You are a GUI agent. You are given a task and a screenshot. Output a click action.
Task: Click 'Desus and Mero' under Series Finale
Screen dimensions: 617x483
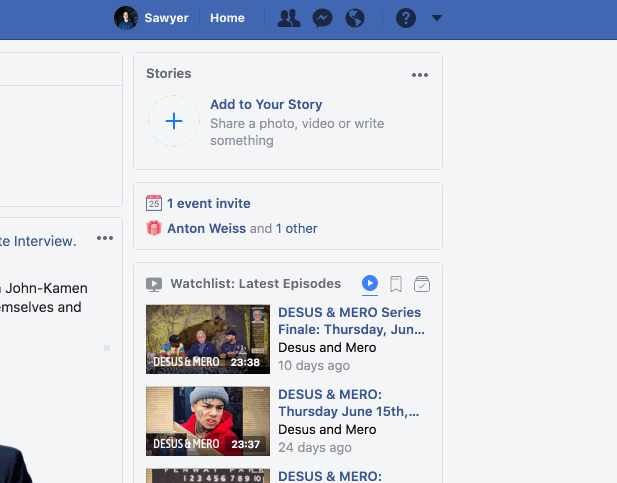point(327,348)
